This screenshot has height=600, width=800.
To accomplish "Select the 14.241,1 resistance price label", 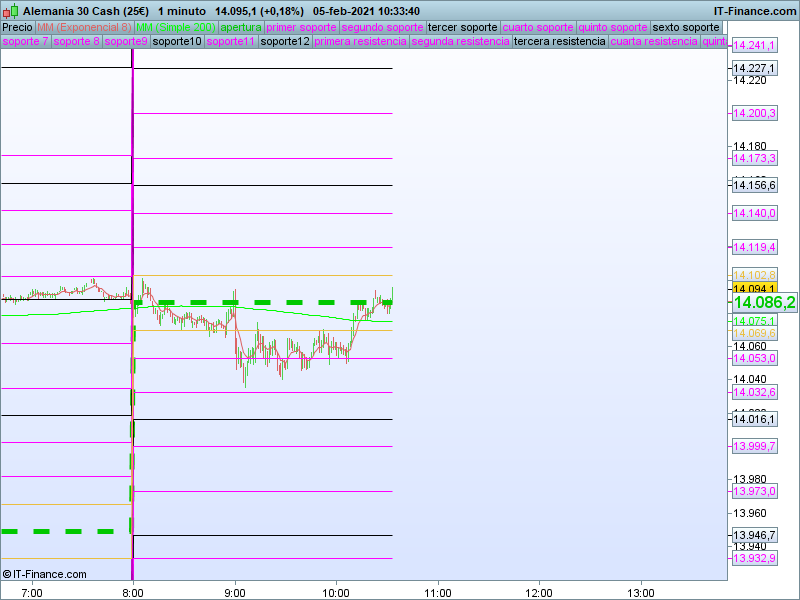I will pos(754,46).
